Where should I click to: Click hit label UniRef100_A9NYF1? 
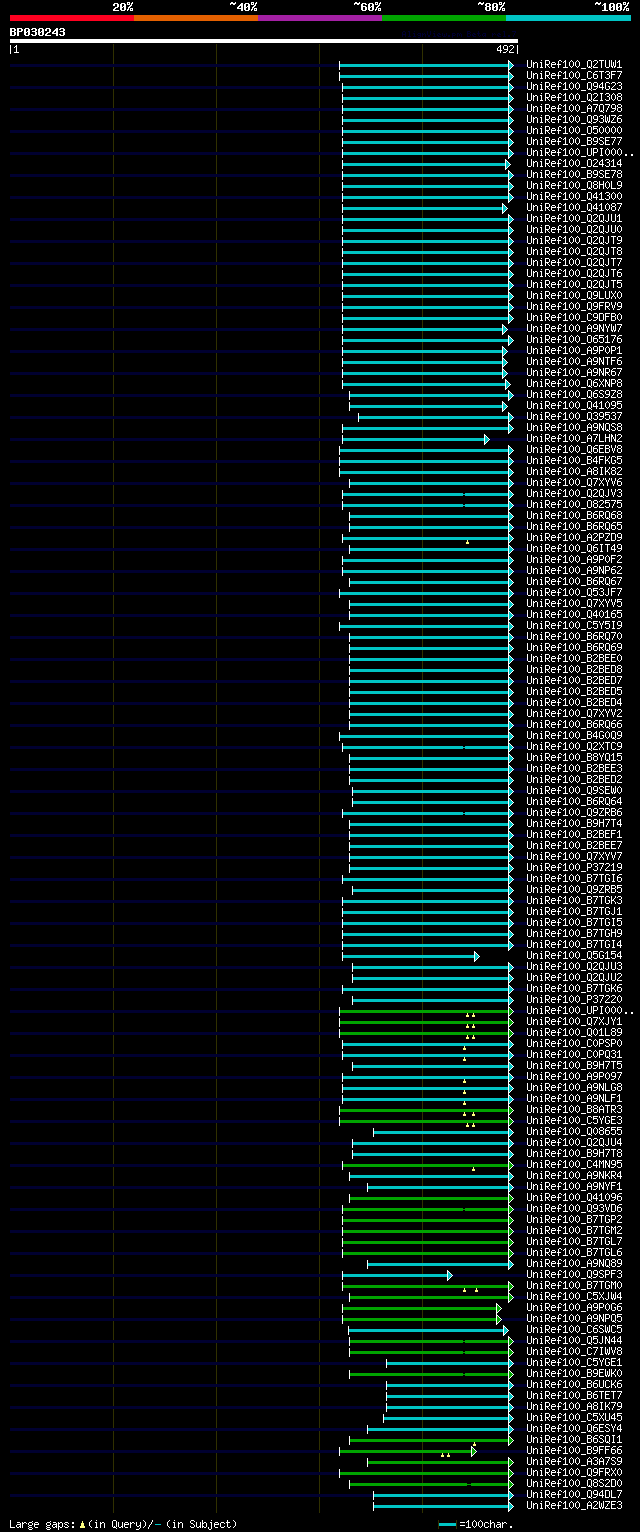click(574, 1186)
